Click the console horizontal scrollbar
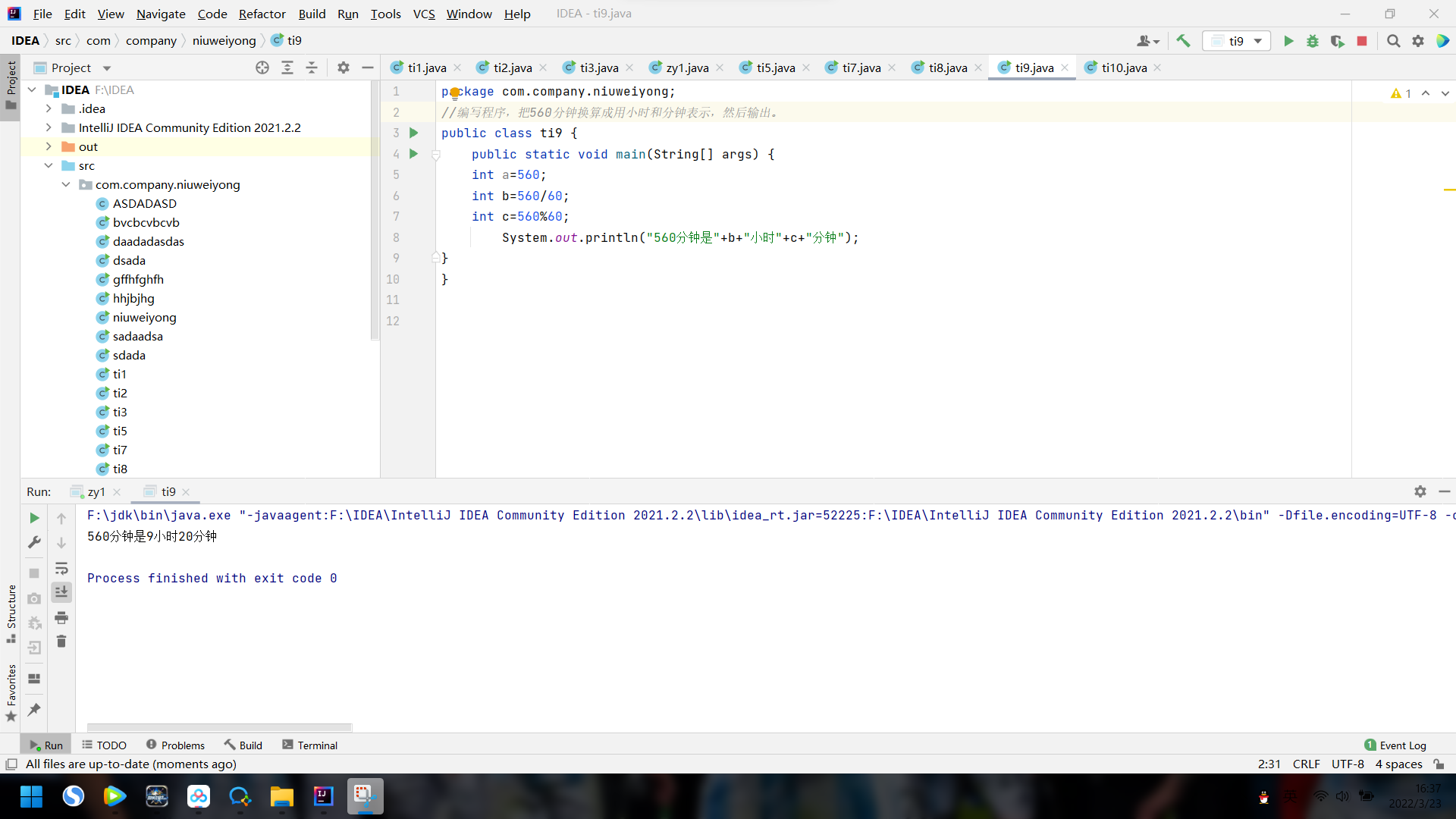Screen dimensions: 1456x819 click(219, 726)
